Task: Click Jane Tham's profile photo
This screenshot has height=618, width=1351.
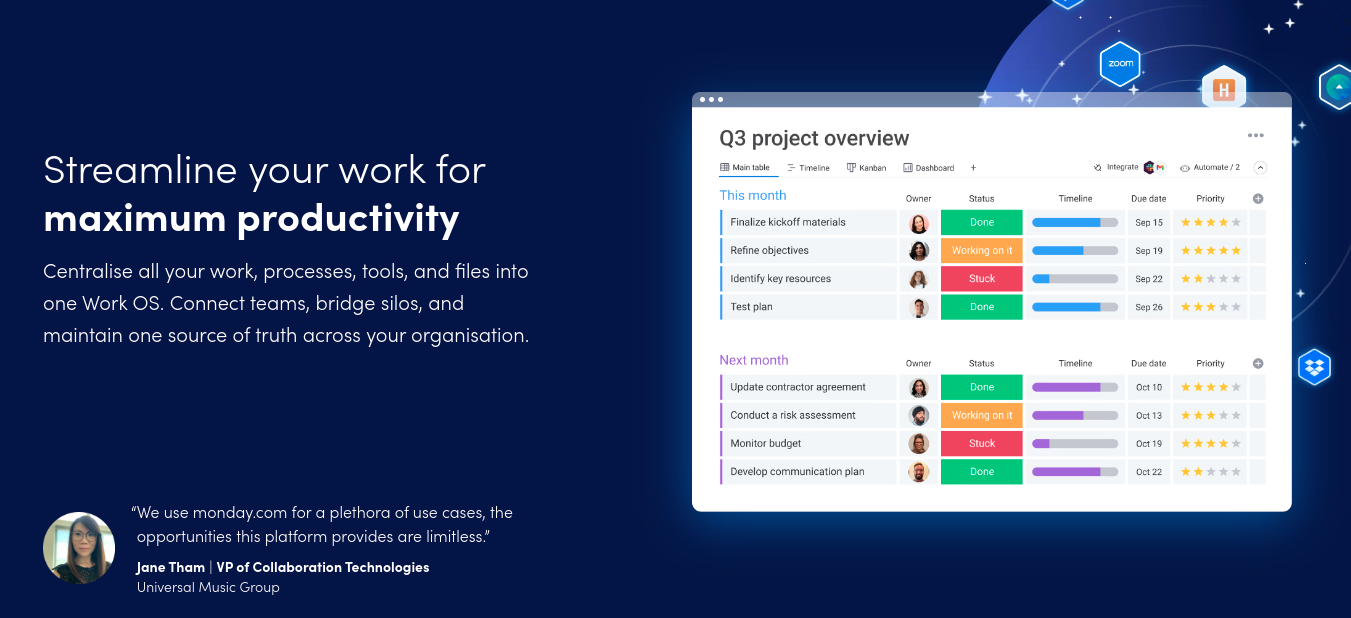Action: pos(79,548)
